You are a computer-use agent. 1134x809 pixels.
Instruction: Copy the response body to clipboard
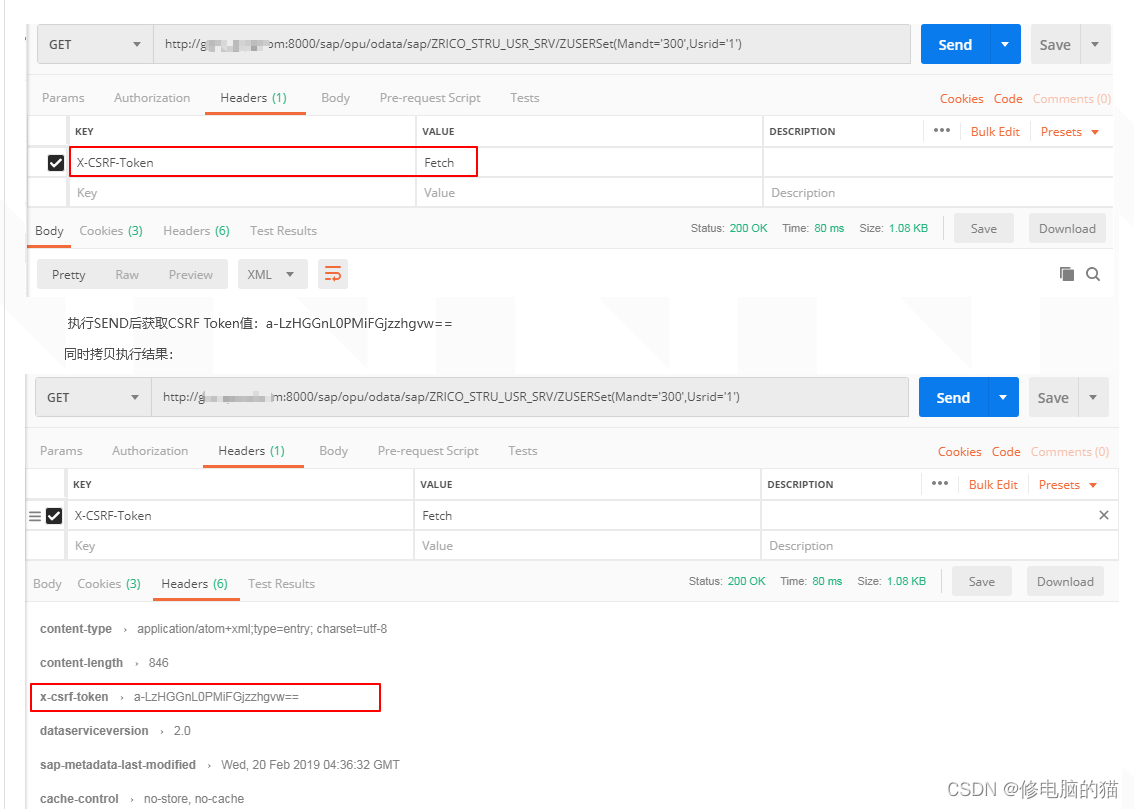coord(1066,273)
